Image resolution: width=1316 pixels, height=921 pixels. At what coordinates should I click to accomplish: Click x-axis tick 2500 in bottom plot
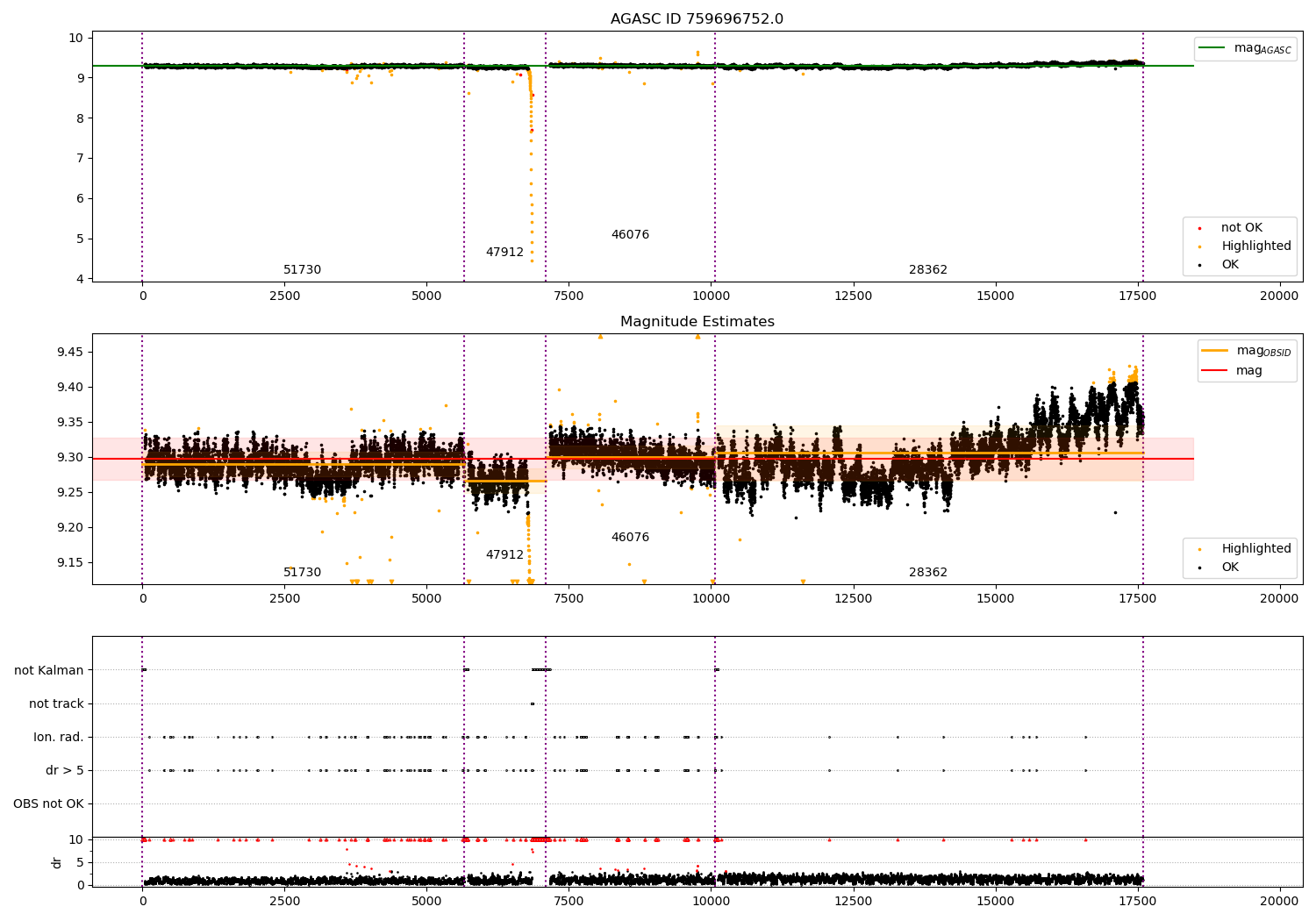(284, 902)
